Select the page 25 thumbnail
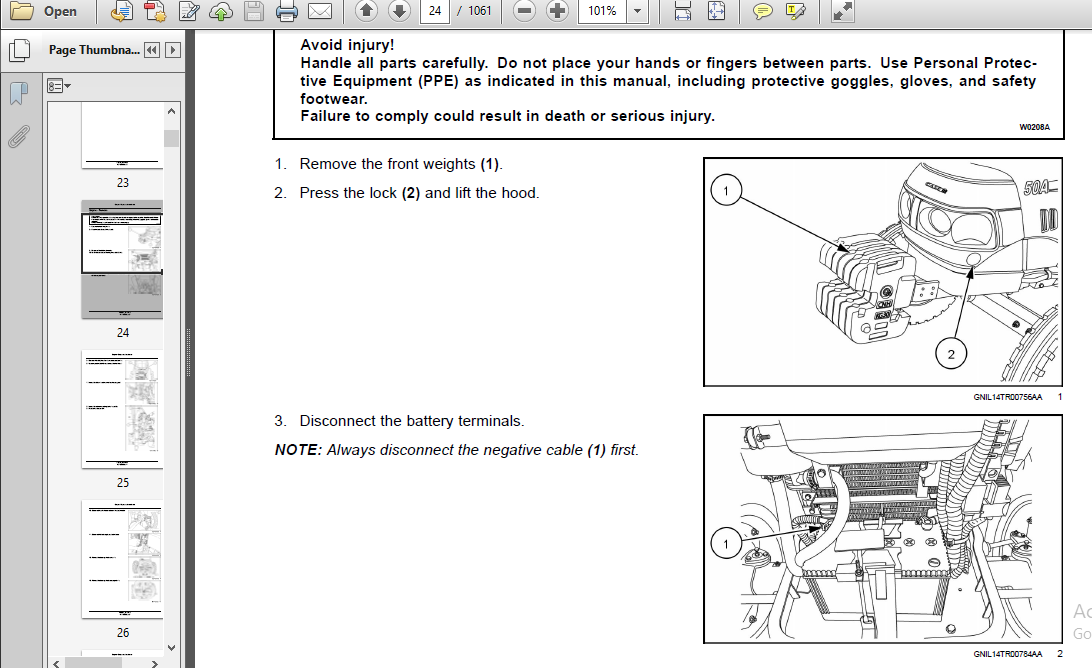Screen dimensions: 1092x668 click(122, 409)
